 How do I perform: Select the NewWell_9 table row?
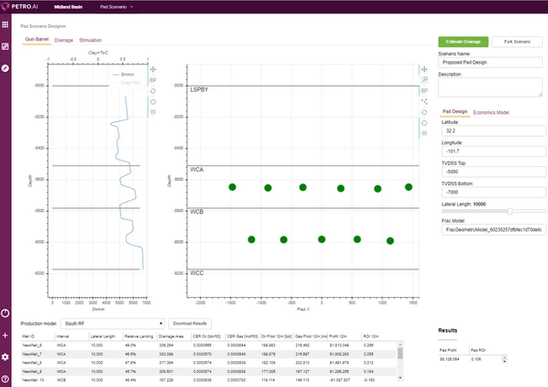(209, 371)
